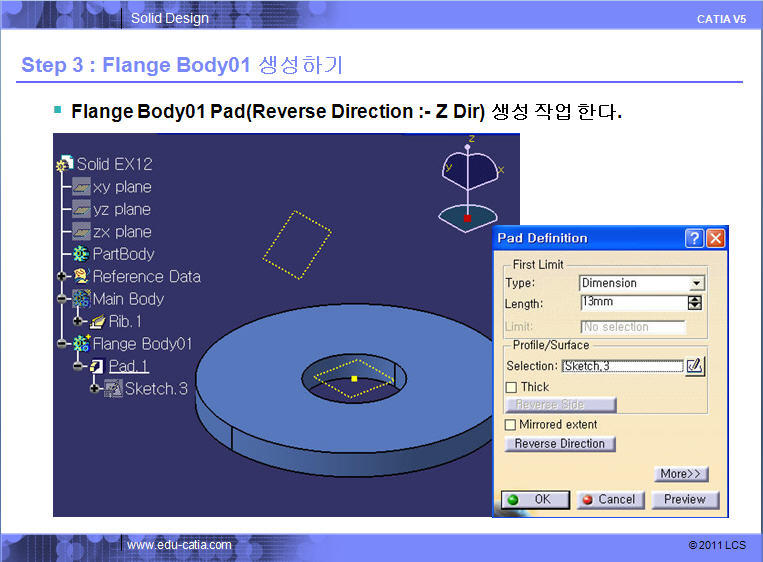Click the Pad Definition help button

tap(694, 238)
